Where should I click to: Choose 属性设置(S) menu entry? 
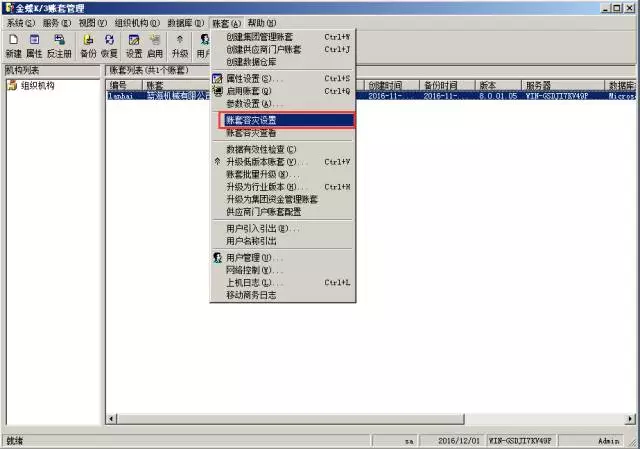(282, 78)
